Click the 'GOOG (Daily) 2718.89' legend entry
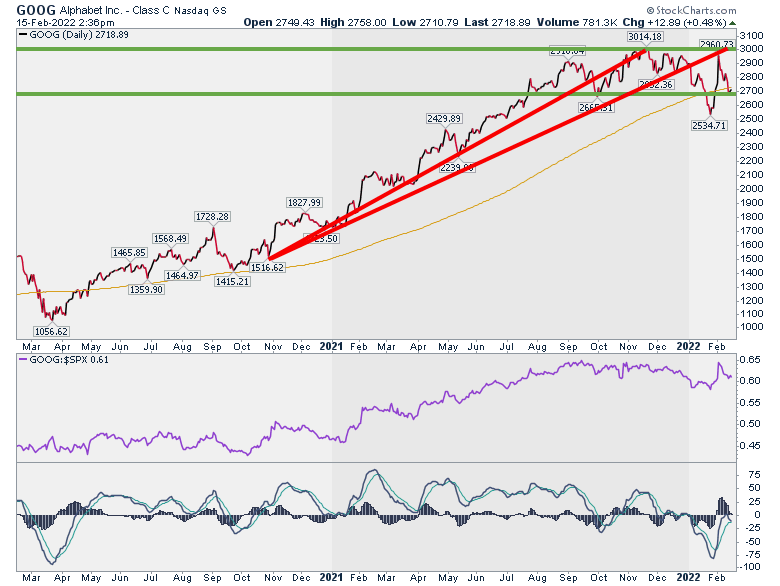The width and height of the screenshot is (780, 586). [74, 35]
